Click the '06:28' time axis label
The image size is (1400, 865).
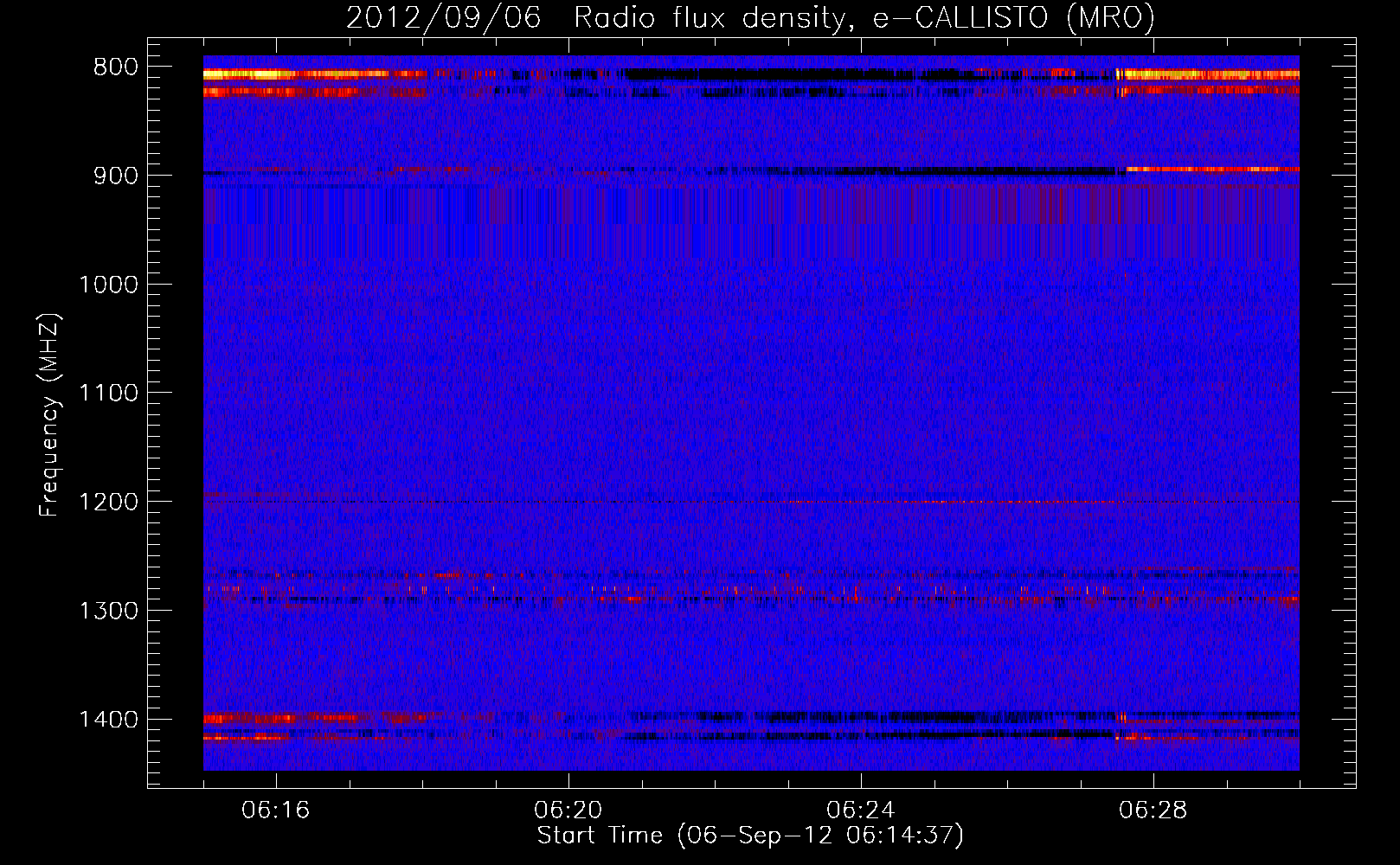coord(1153,811)
